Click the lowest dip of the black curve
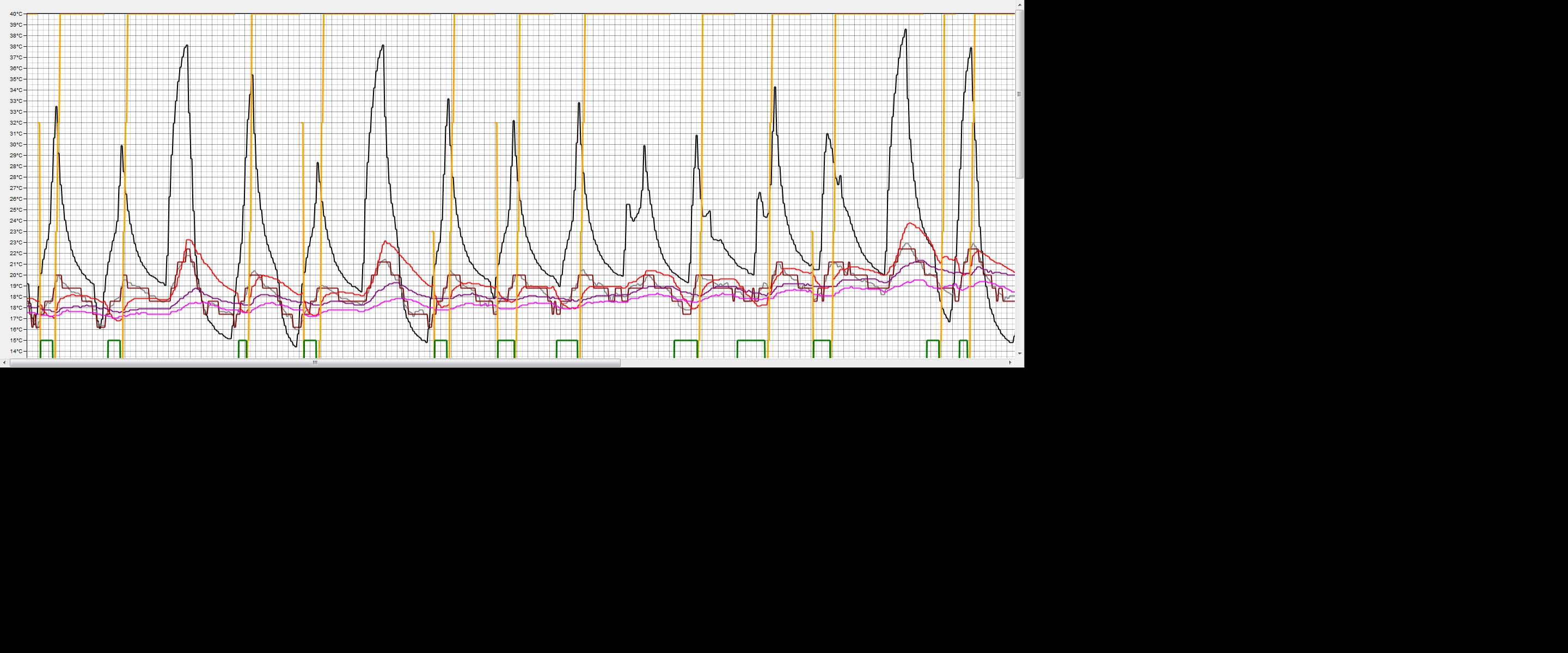Screen dimensions: 1568x653 pyautogui.click(x=296, y=346)
